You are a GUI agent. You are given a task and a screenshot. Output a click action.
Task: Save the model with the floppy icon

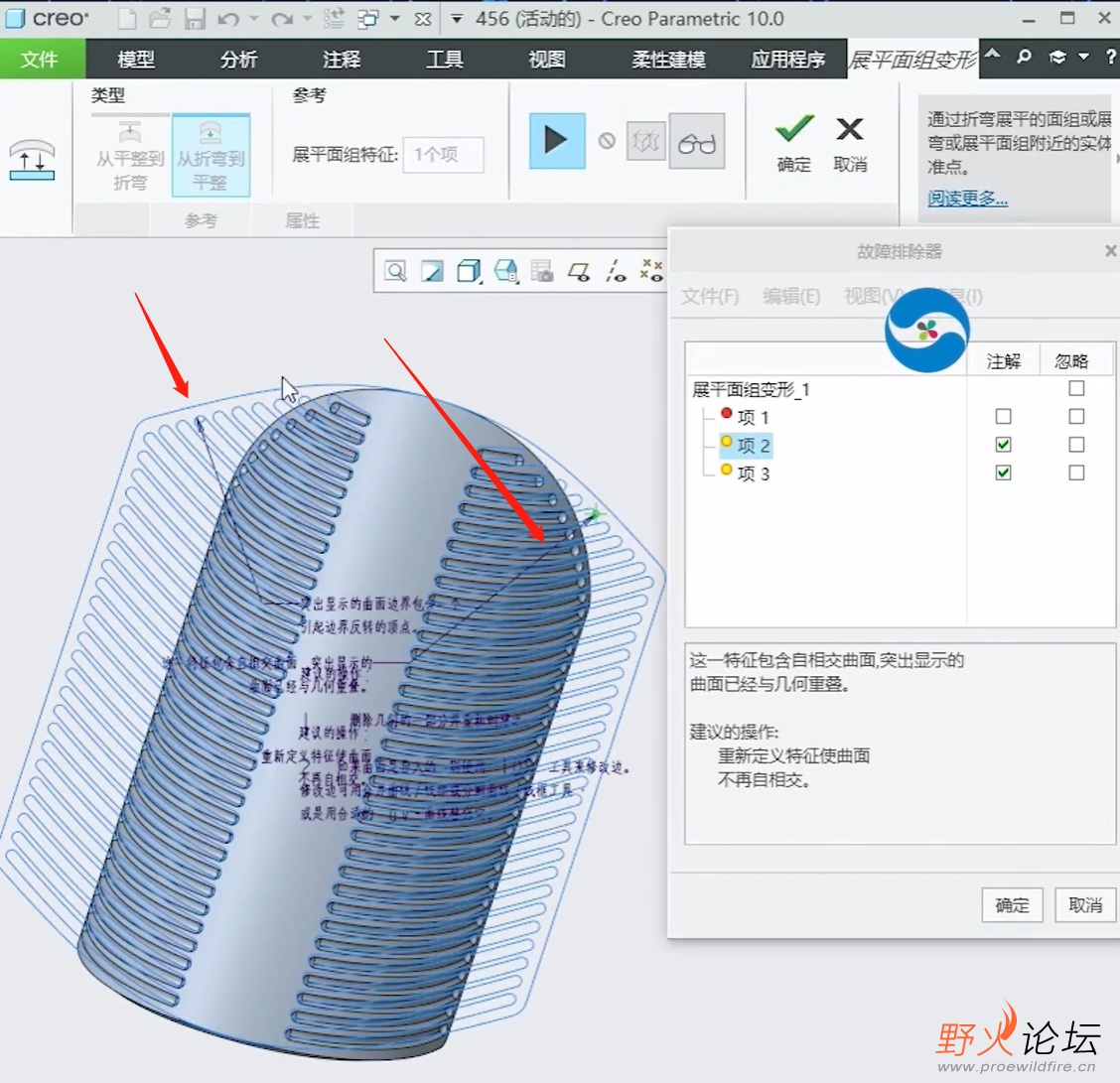(195, 19)
